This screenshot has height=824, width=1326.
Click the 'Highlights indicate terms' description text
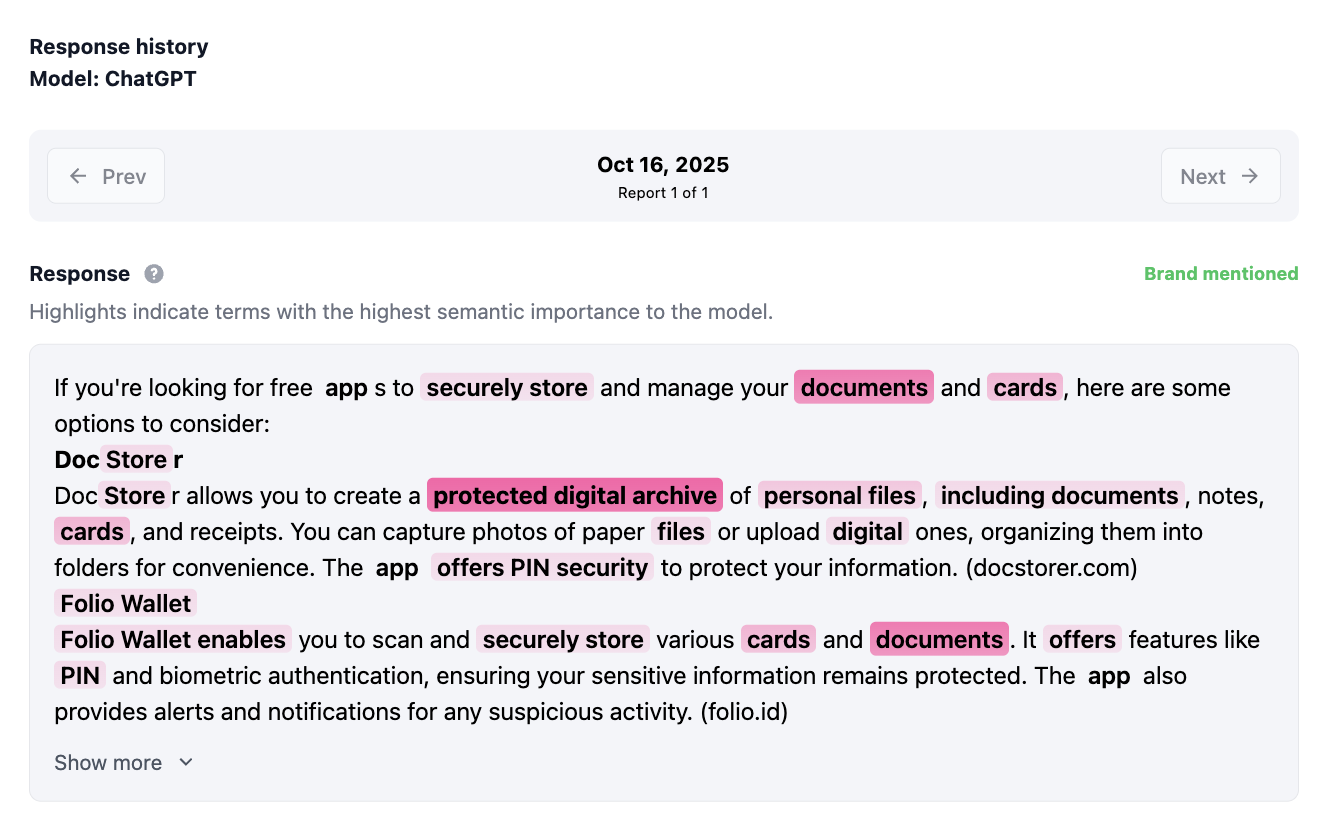[401, 312]
